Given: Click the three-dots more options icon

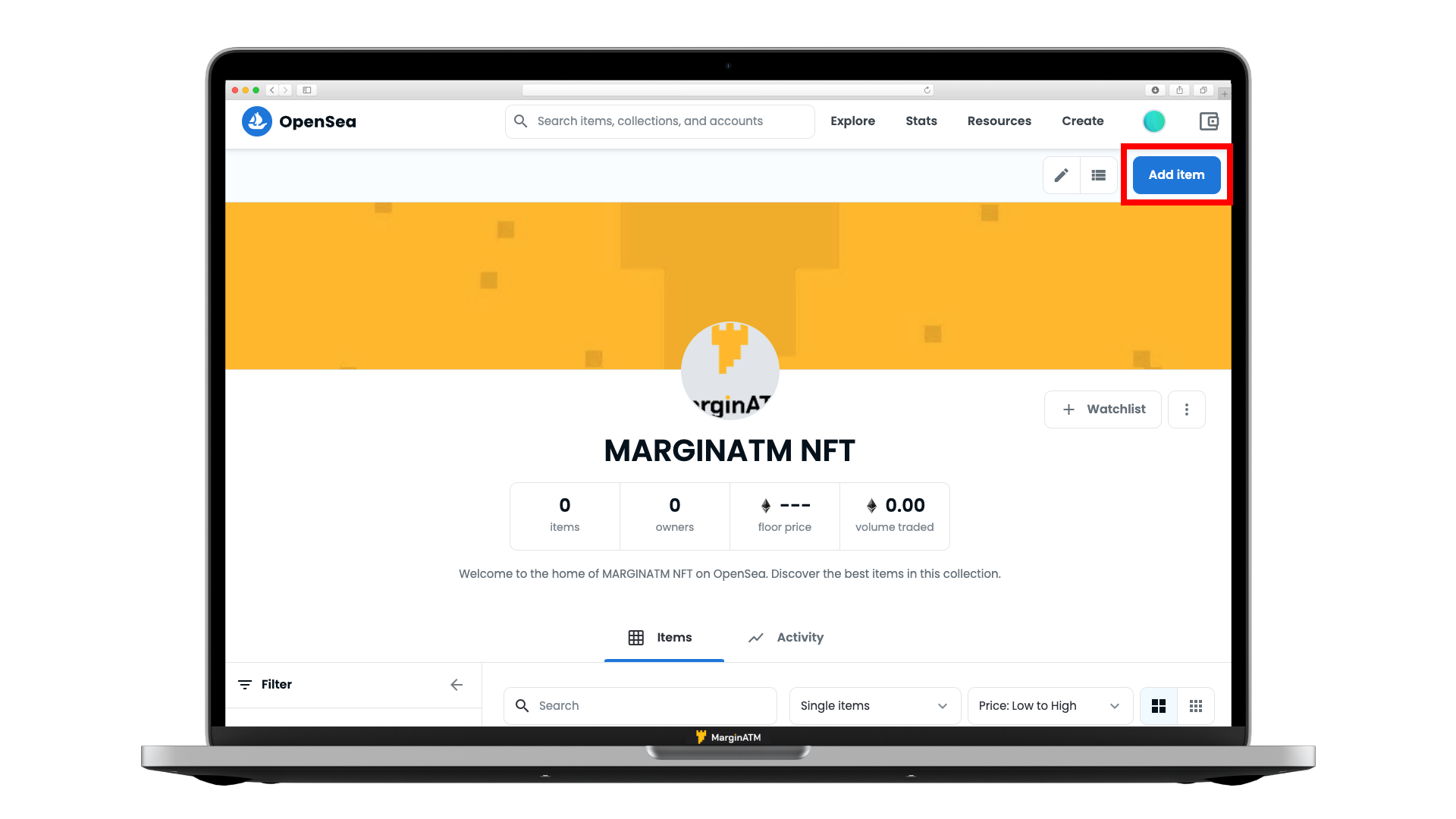Looking at the screenshot, I should pyautogui.click(x=1186, y=409).
